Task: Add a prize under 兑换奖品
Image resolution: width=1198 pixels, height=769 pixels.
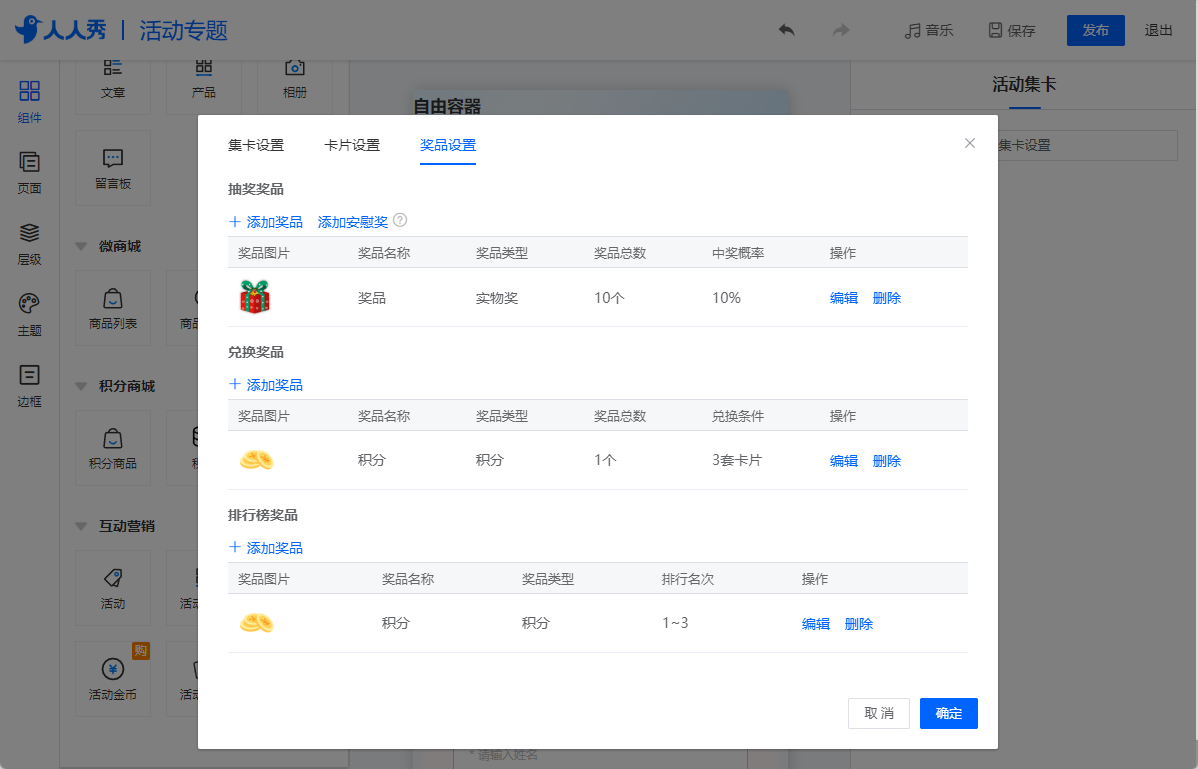Action: point(266,385)
